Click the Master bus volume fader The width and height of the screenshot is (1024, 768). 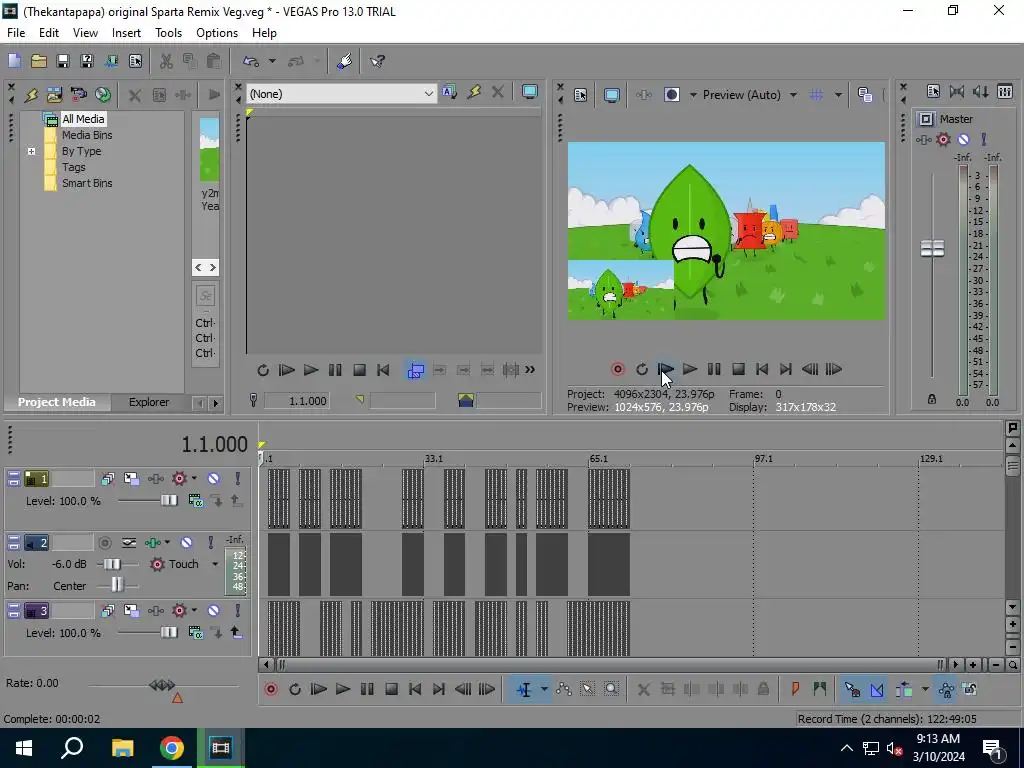(x=932, y=248)
